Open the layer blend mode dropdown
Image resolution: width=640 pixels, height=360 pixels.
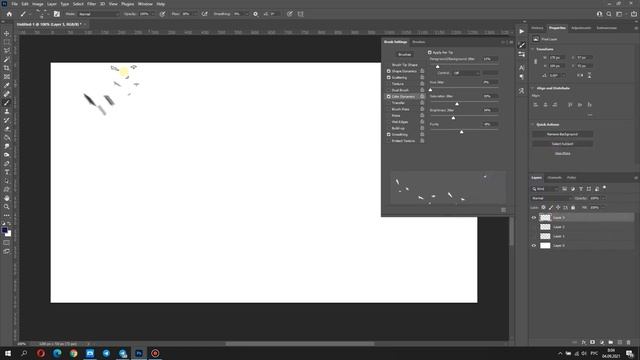pyautogui.click(x=551, y=198)
